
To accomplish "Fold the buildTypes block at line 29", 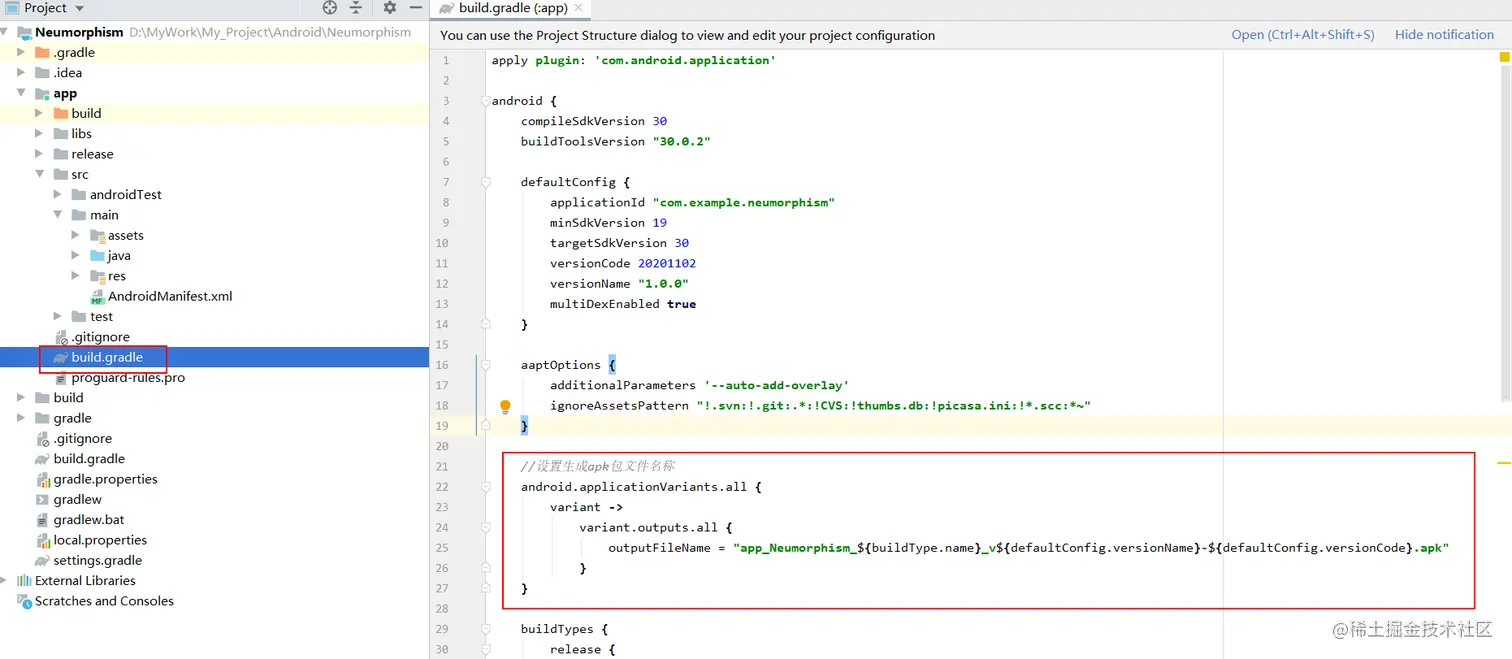I will [486, 629].
